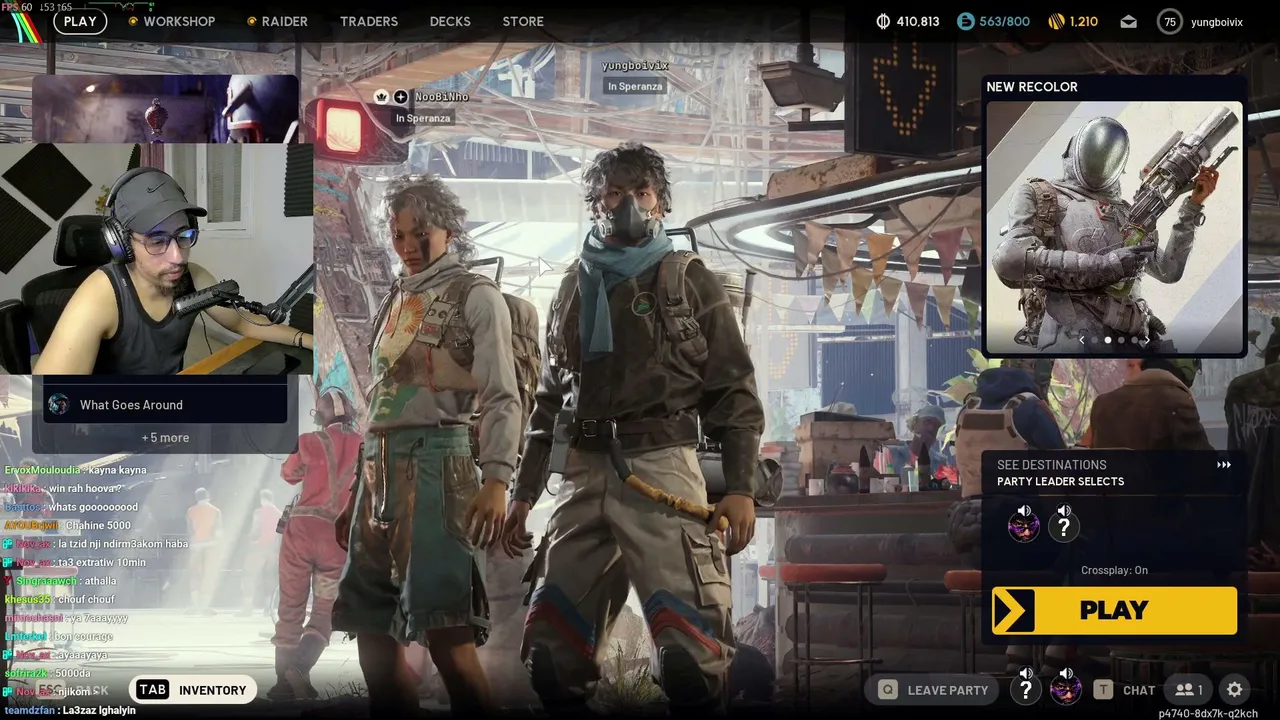Mute the question-mark player in bottom bar

point(1026,673)
